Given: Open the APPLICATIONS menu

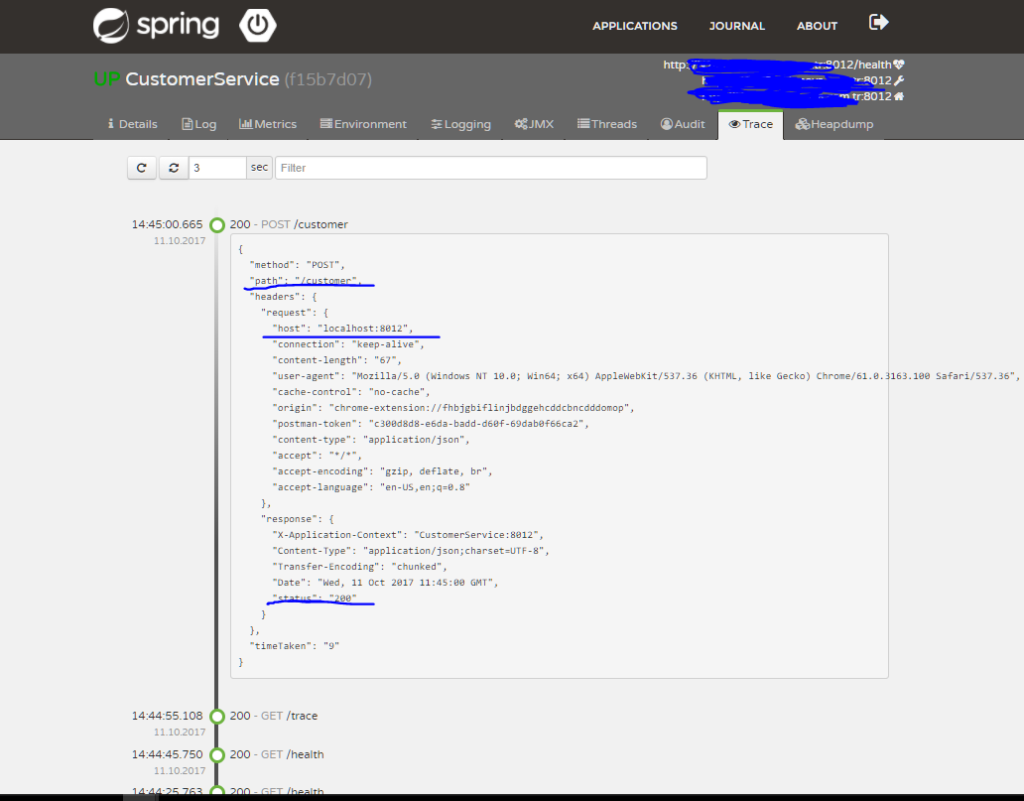Looking at the screenshot, I should click(x=634, y=25).
